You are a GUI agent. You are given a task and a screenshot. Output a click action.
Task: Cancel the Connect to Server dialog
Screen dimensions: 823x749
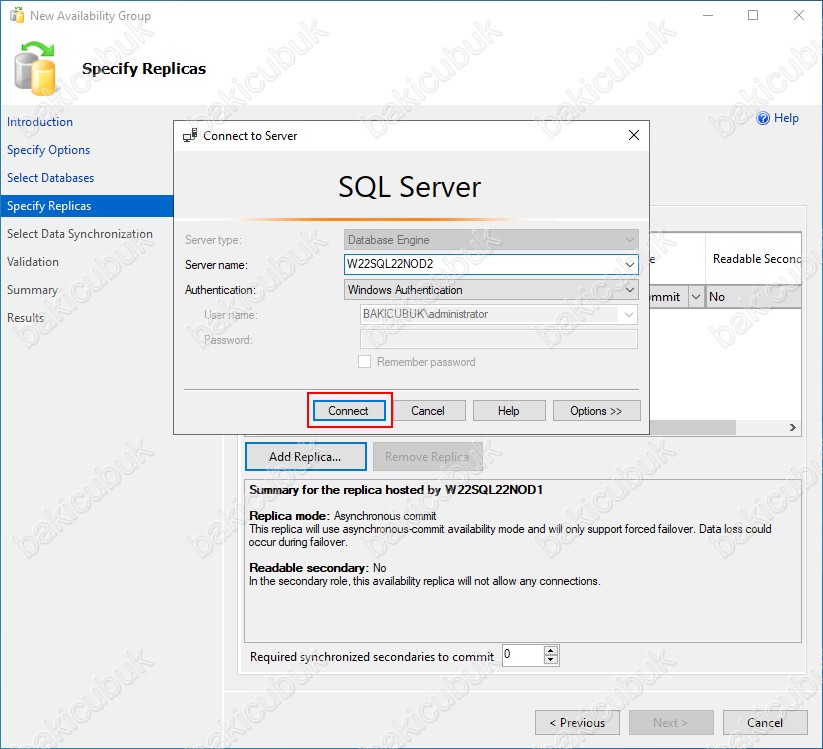[x=428, y=410]
